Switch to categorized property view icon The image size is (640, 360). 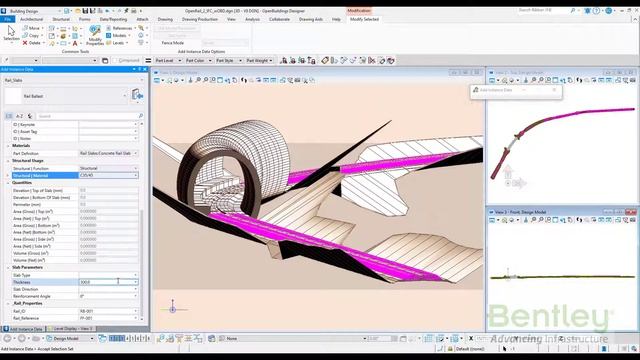pyautogui.click(x=9, y=116)
